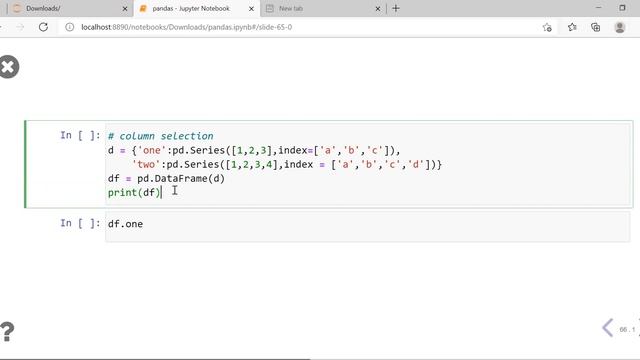Image resolution: width=640 pixels, height=360 pixels.
Task: Minimize the browser window
Action: pyautogui.click(x=598, y=8)
